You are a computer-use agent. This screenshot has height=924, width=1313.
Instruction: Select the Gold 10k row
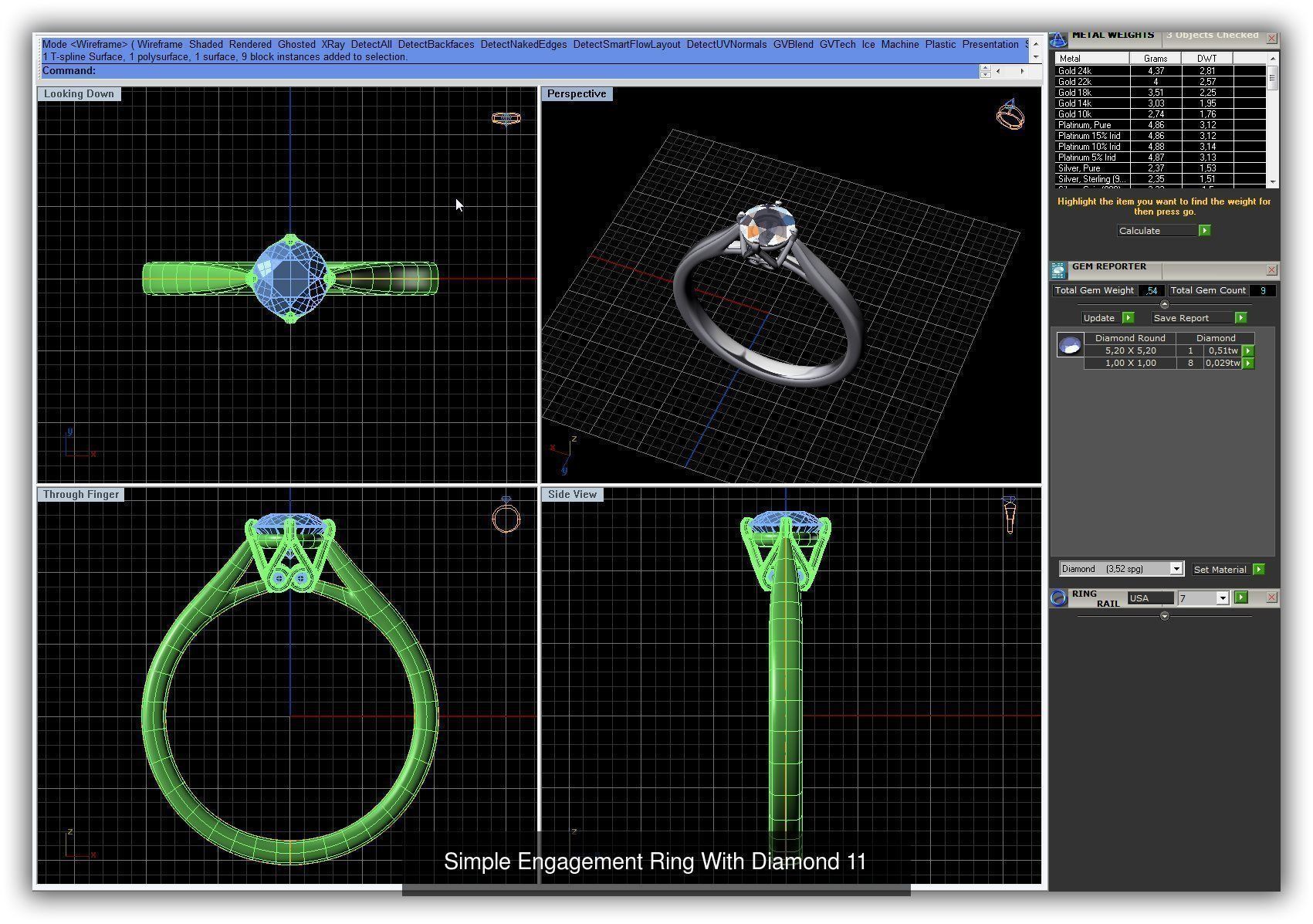pyautogui.click(x=1160, y=114)
